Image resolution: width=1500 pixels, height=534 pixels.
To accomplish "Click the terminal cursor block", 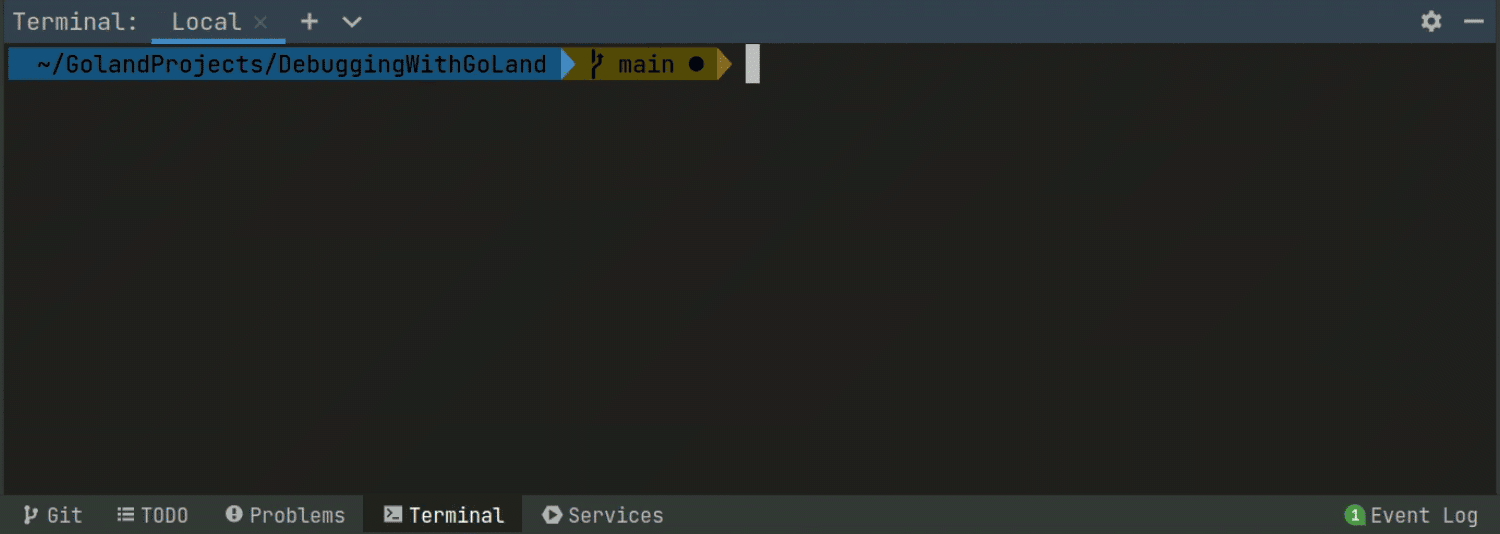I will (752, 65).
